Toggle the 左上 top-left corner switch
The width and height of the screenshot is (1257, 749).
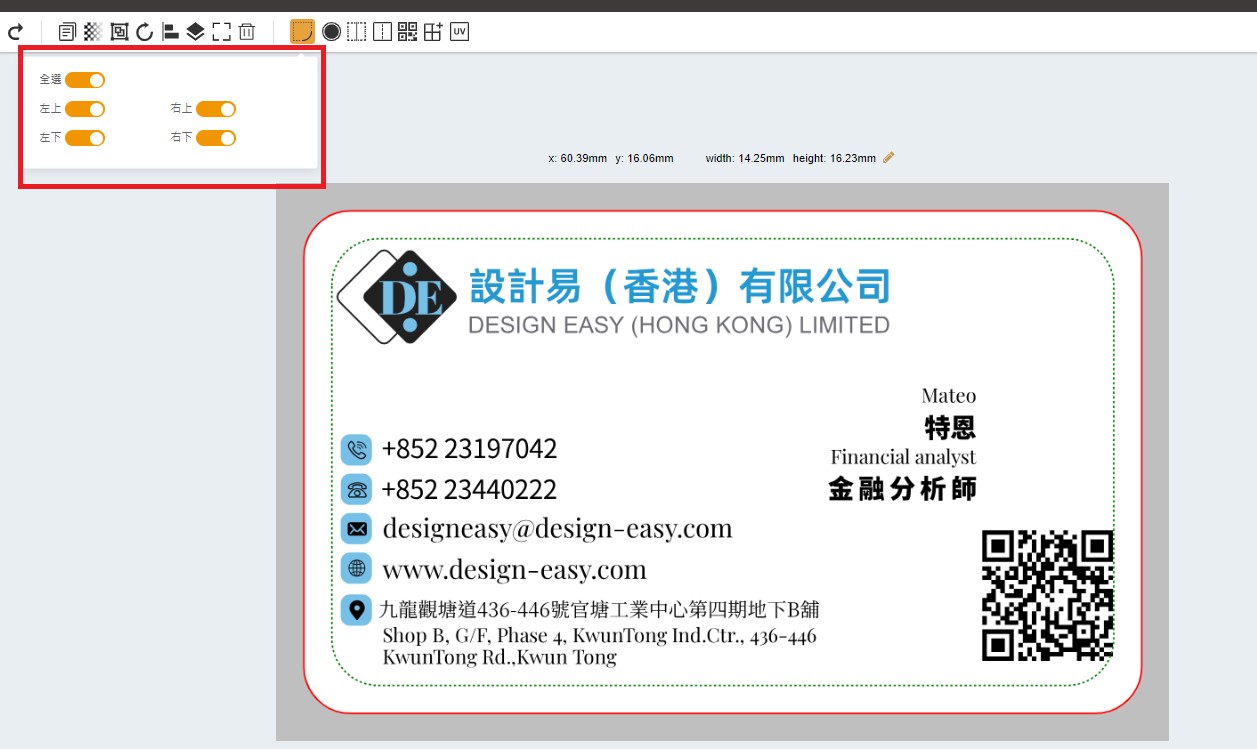[85, 109]
